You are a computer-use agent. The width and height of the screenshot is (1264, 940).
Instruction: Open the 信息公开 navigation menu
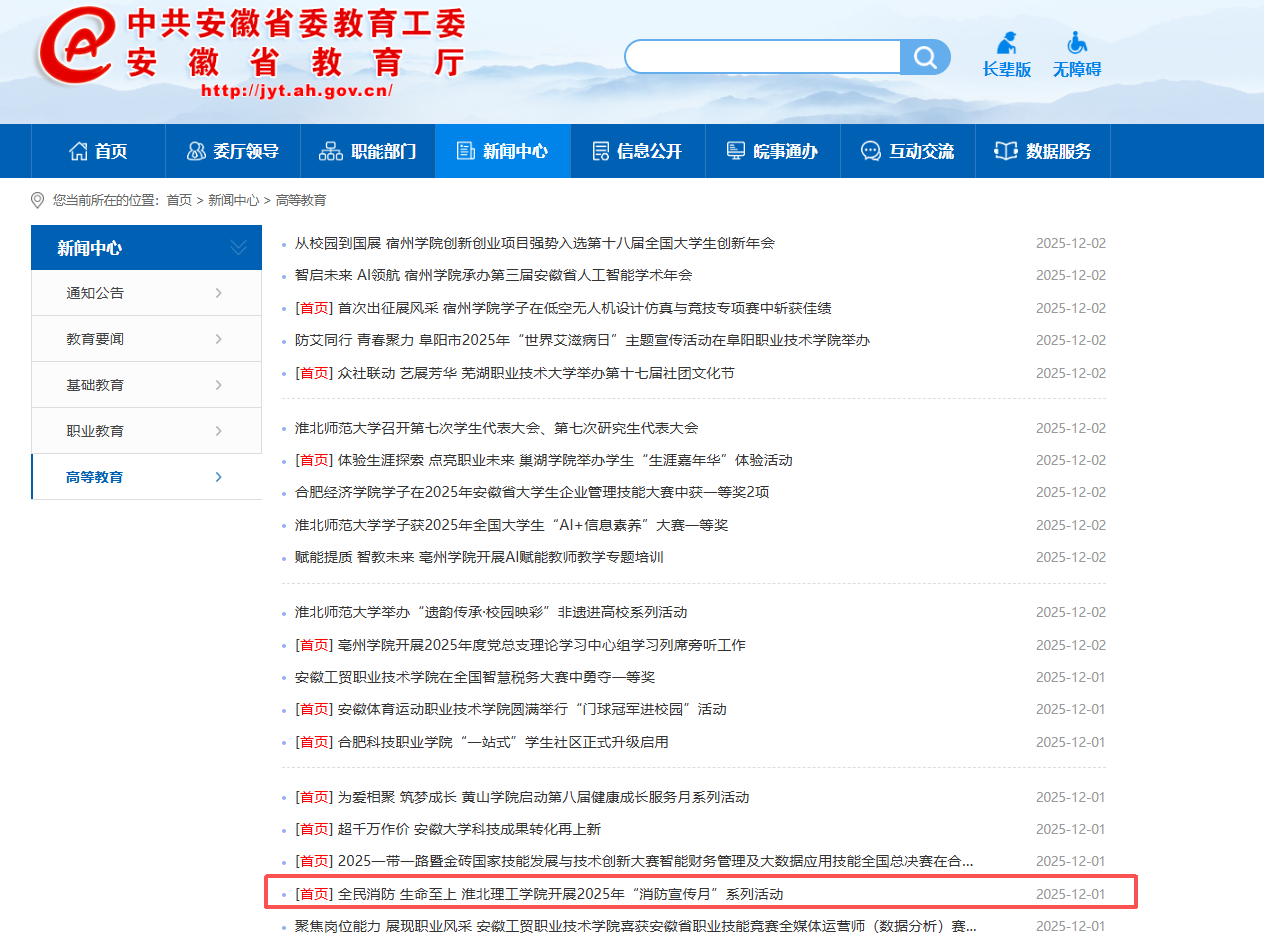click(x=637, y=151)
